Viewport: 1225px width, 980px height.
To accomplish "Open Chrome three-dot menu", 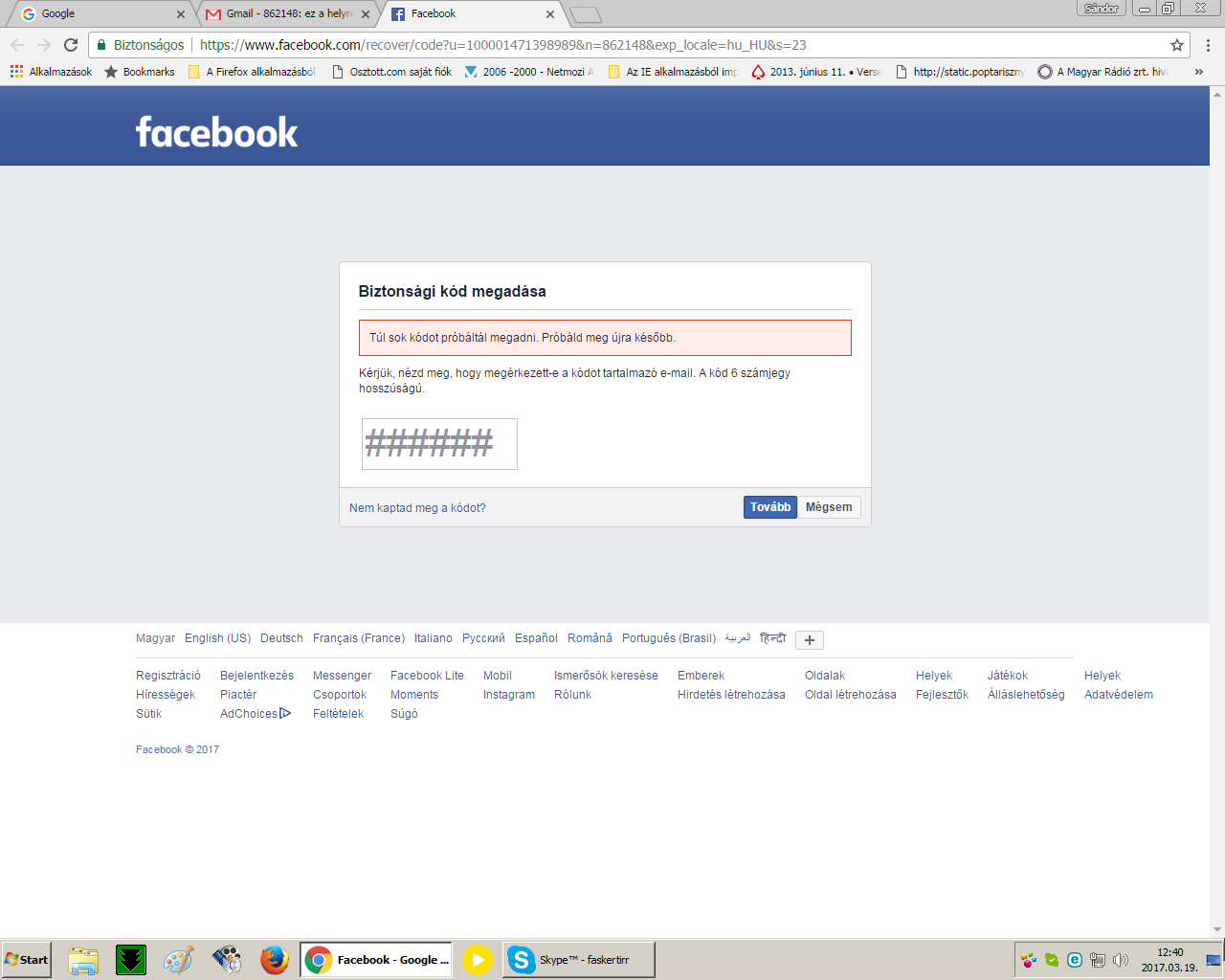I will pyautogui.click(x=1208, y=45).
